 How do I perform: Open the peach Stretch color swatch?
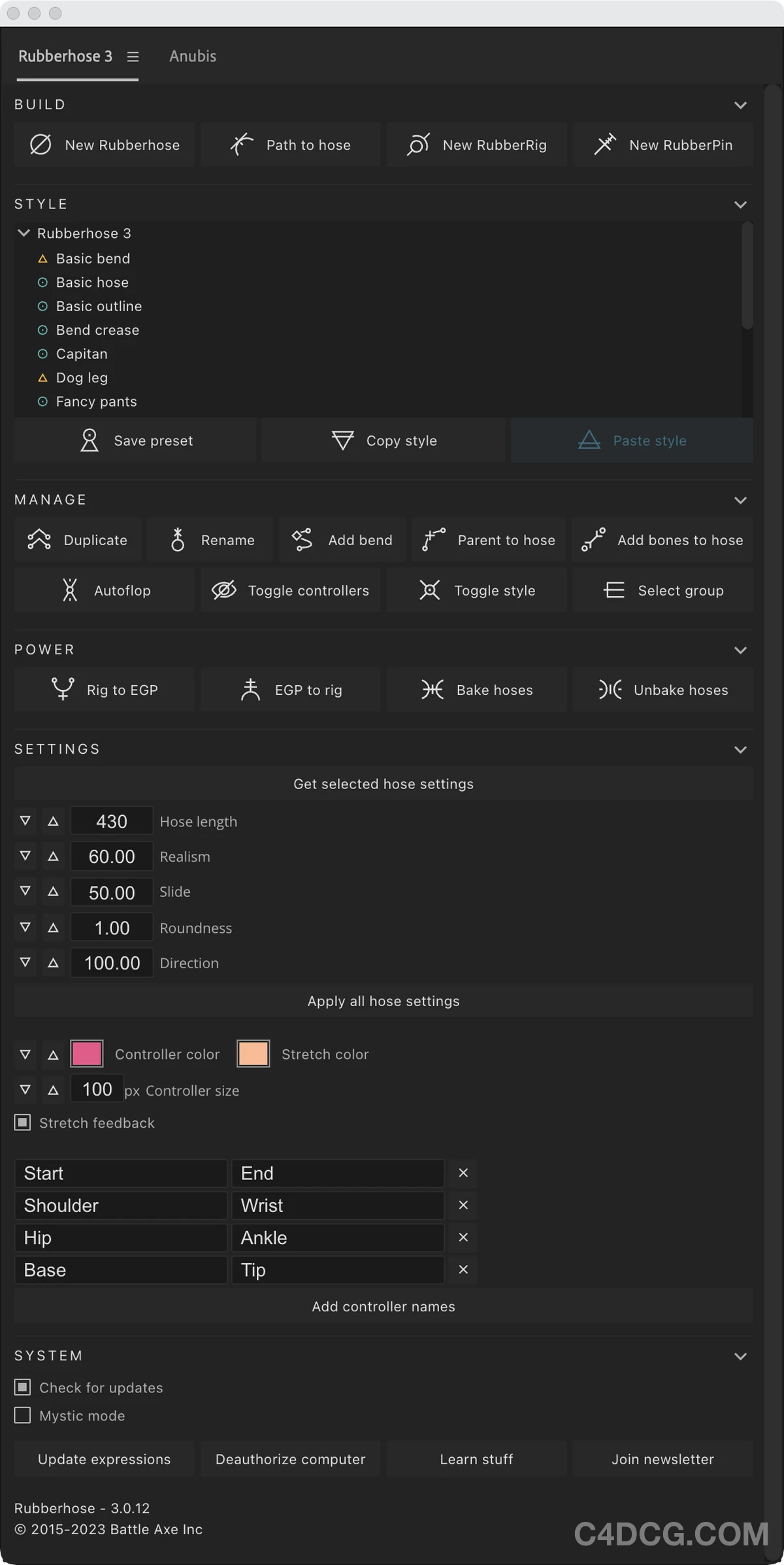(x=253, y=1054)
